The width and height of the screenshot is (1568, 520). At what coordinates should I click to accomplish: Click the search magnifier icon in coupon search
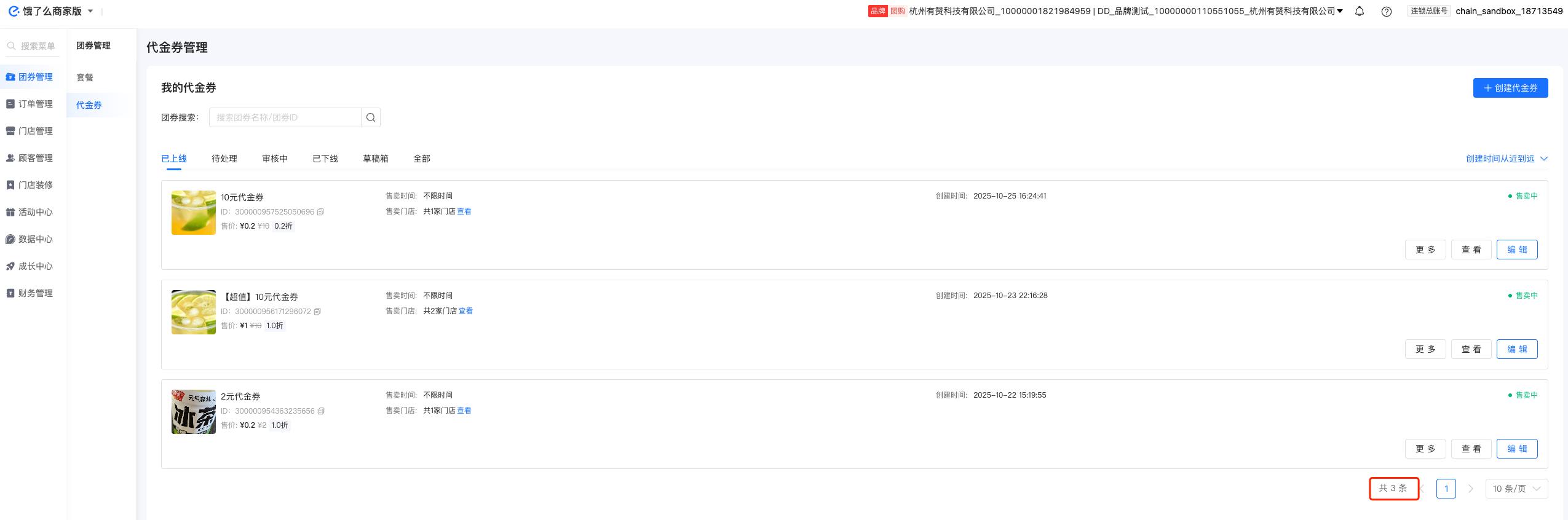click(x=371, y=117)
